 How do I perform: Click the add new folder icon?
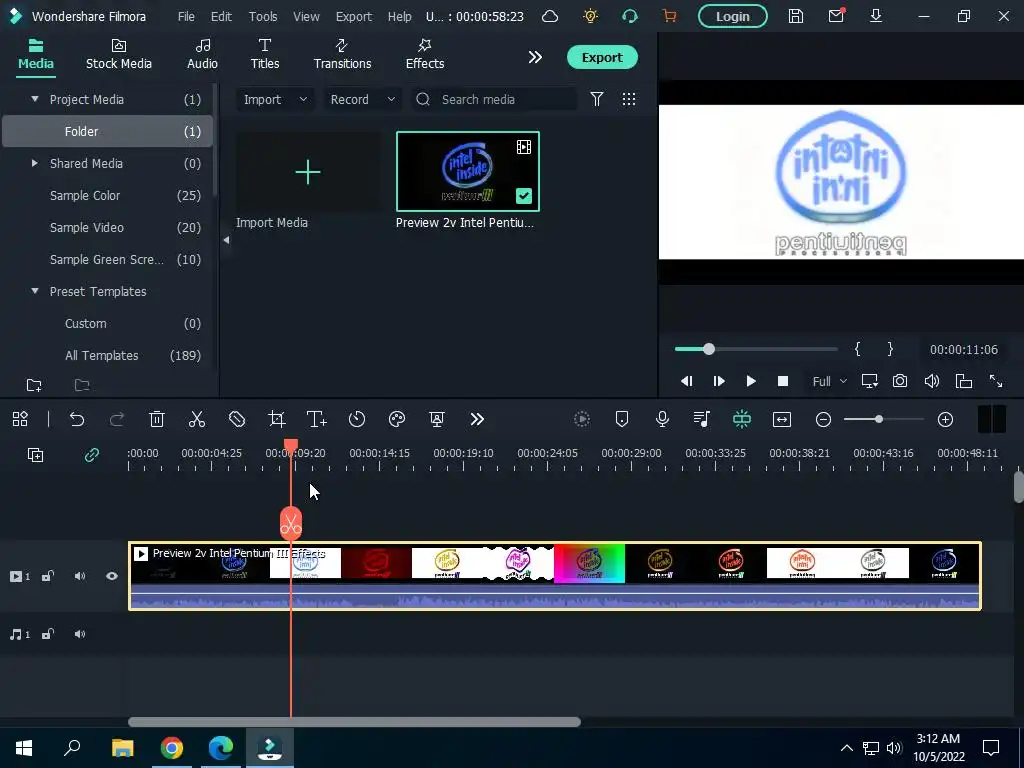[x=34, y=385]
